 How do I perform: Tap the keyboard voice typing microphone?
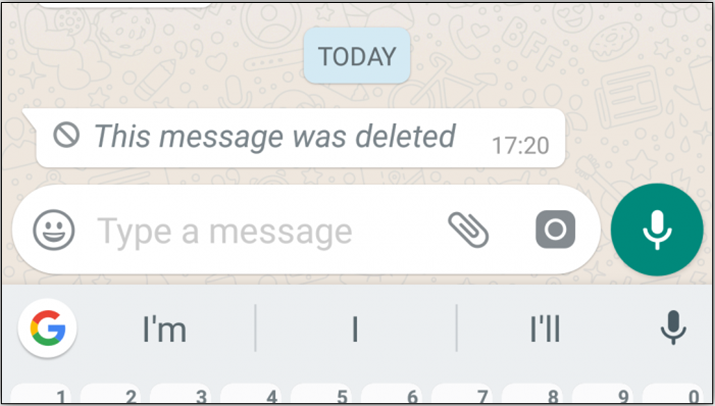tap(674, 328)
